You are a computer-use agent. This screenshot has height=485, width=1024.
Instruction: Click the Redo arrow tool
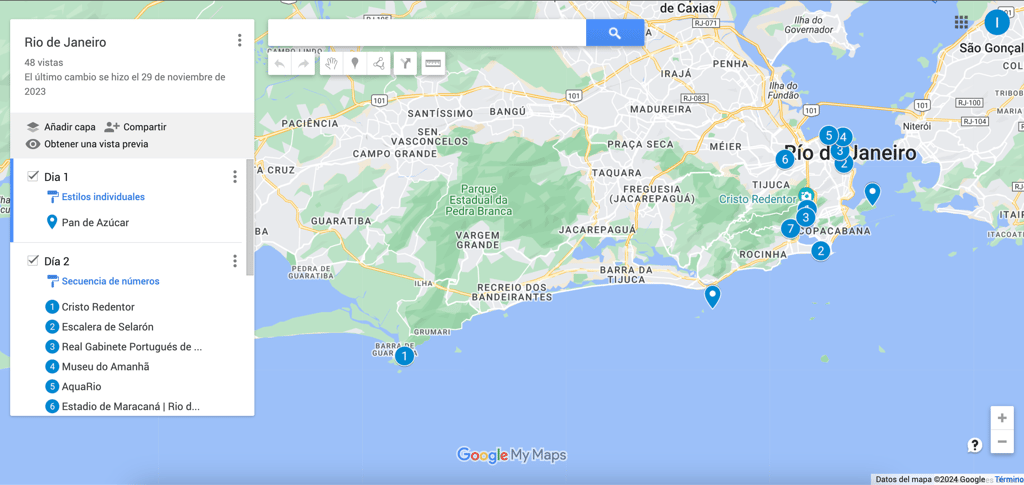point(304,63)
